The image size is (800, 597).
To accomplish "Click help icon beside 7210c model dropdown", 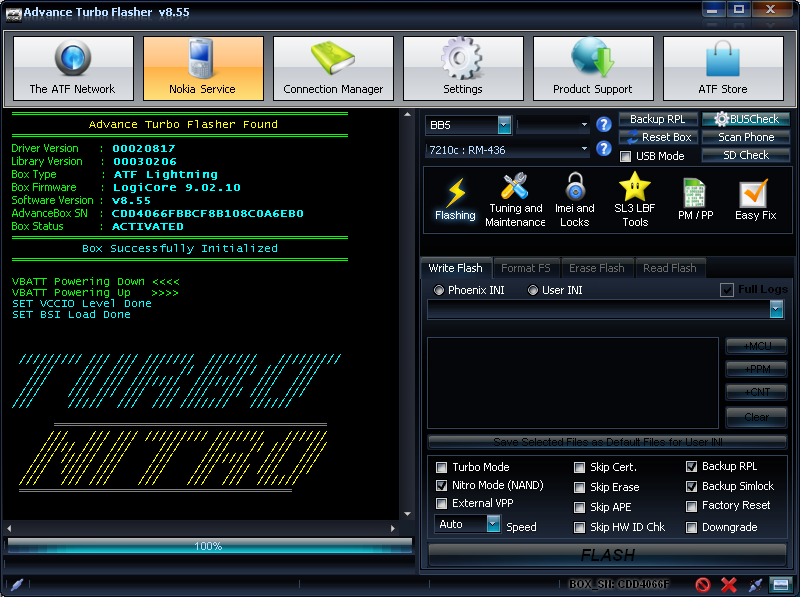I will click(x=604, y=148).
